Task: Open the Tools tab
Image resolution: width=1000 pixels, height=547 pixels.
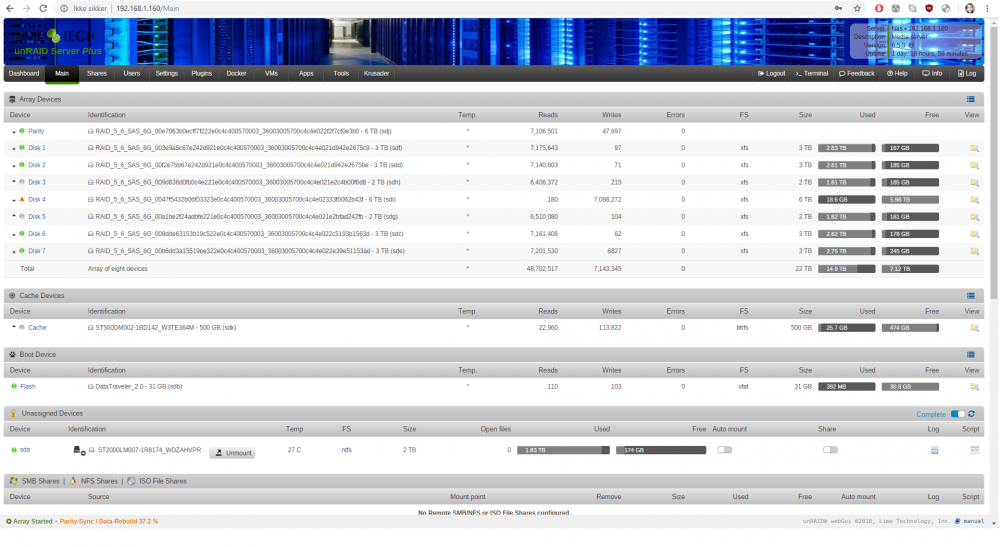Action: pyautogui.click(x=341, y=73)
